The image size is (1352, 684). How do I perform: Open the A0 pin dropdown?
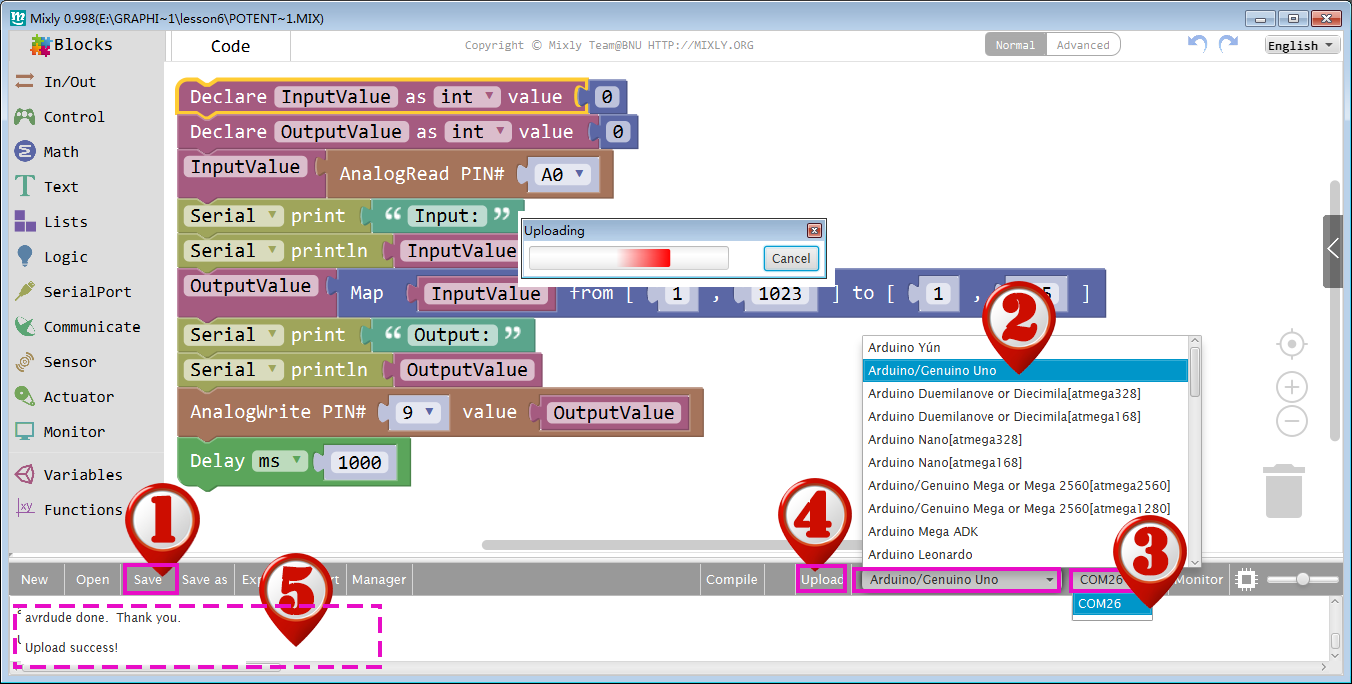[x=562, y=174]
